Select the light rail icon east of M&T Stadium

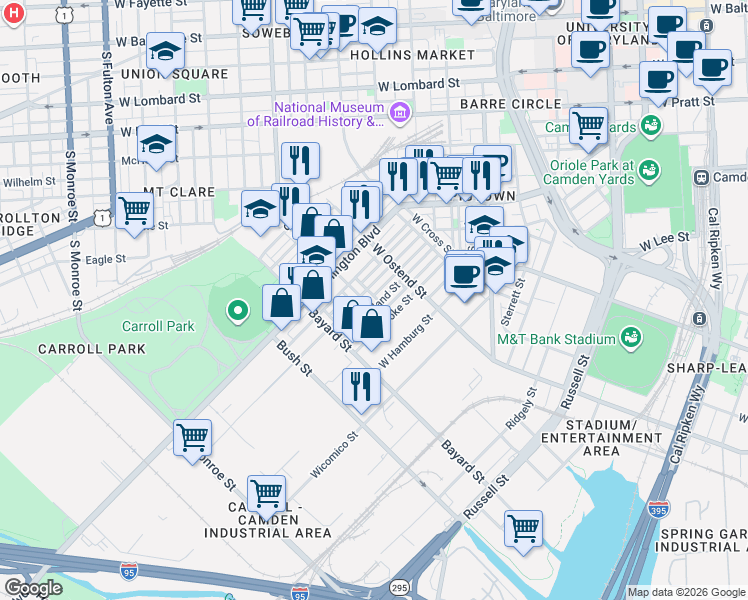pyautogui.click(x=699, y=319)
